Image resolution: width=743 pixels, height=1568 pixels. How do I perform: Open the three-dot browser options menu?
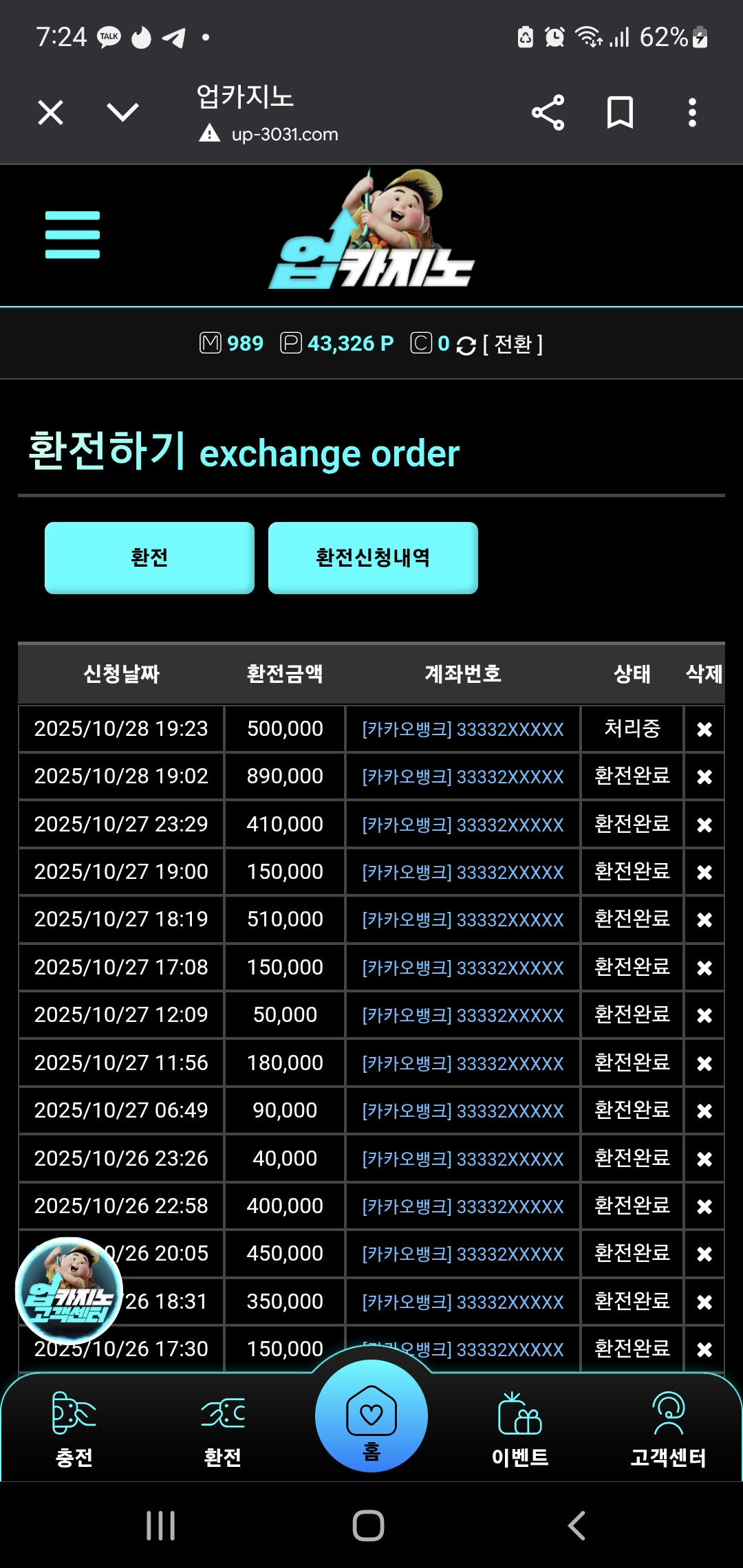pos(692,113)
